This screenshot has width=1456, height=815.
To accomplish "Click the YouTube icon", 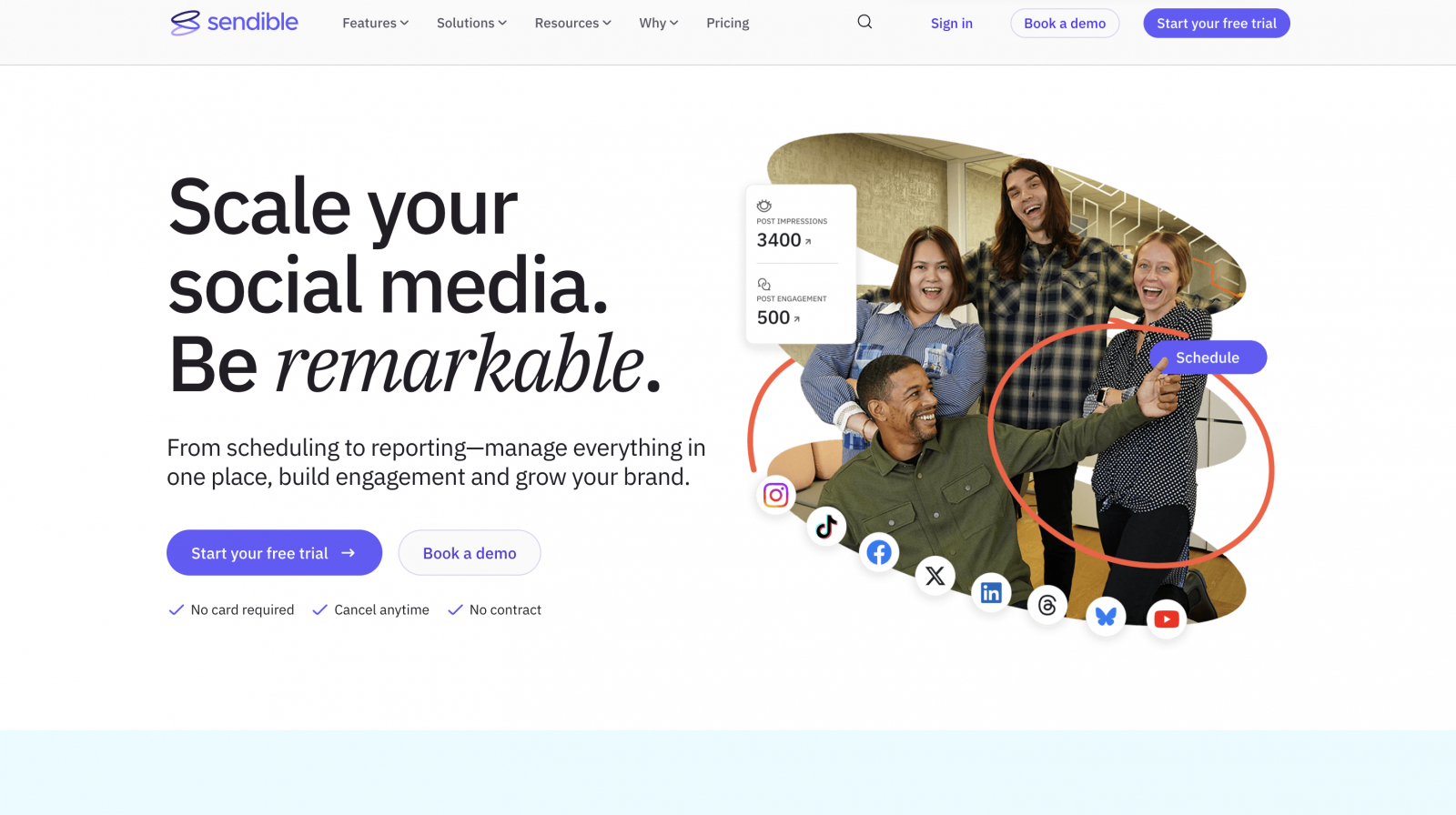I will [1167, 619].
